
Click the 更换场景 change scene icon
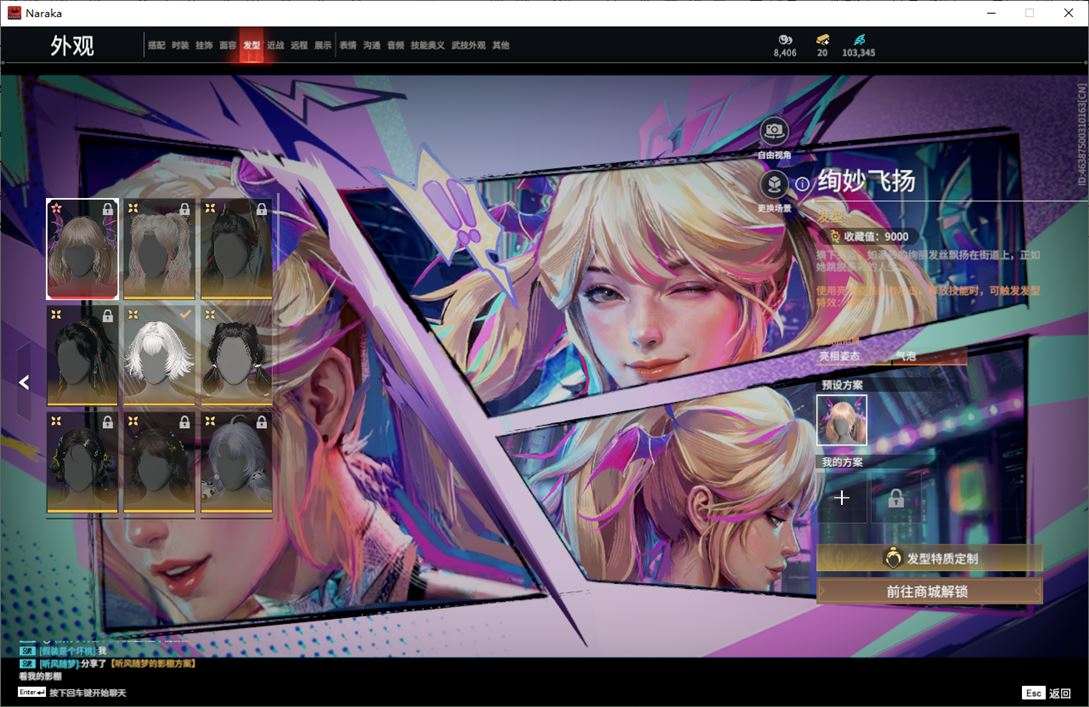click(x=774, y=185)
